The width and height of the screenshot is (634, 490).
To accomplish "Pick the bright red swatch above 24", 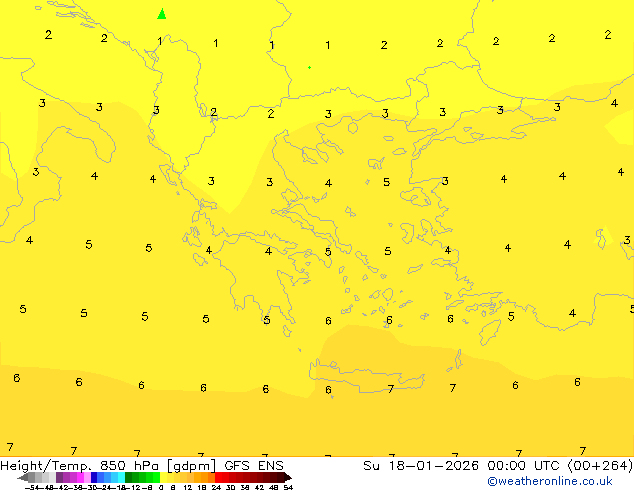I will pyautogui.click(x=218, y=477).
